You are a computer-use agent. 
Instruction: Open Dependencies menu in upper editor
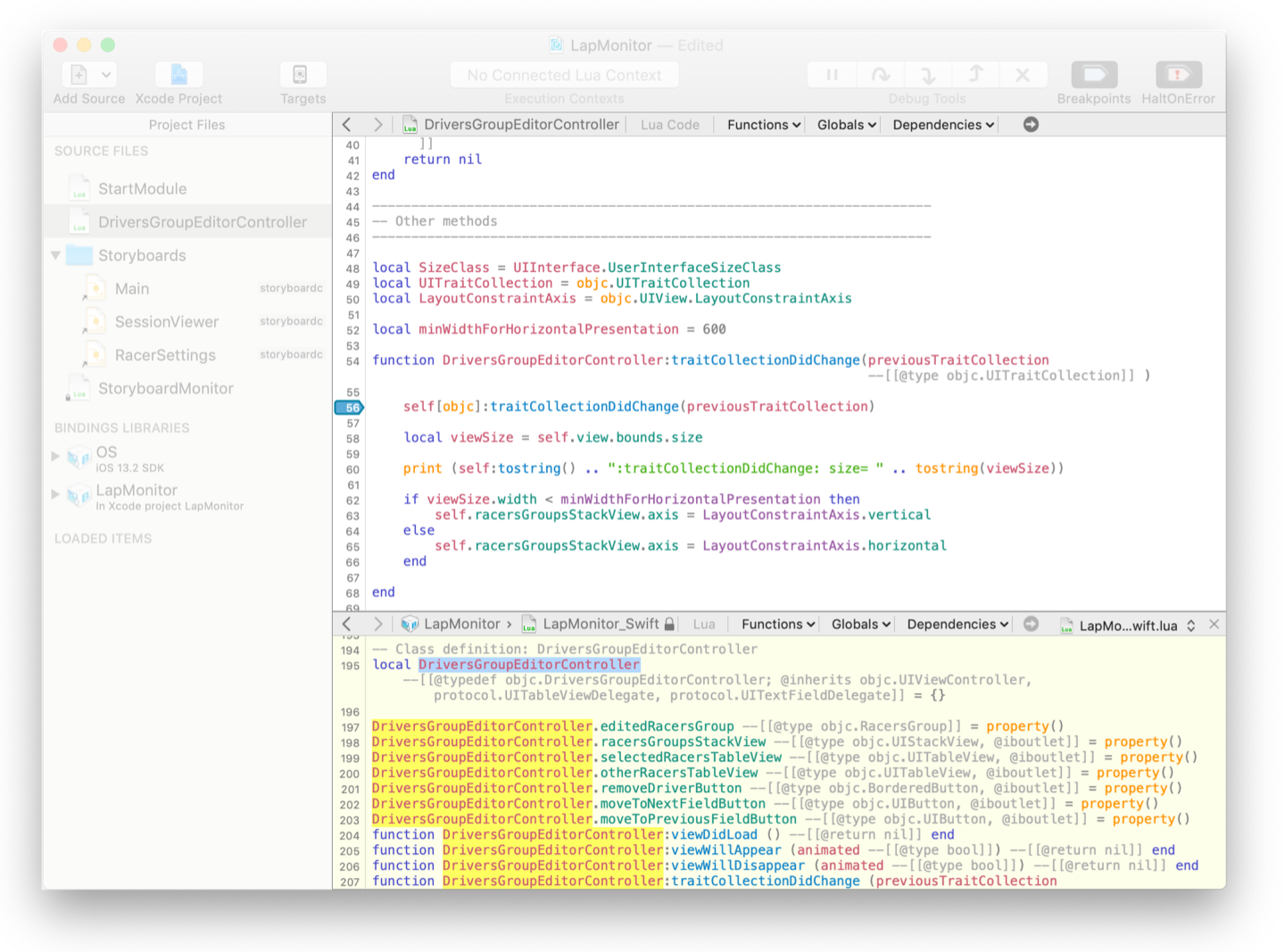tap(943, 125)
